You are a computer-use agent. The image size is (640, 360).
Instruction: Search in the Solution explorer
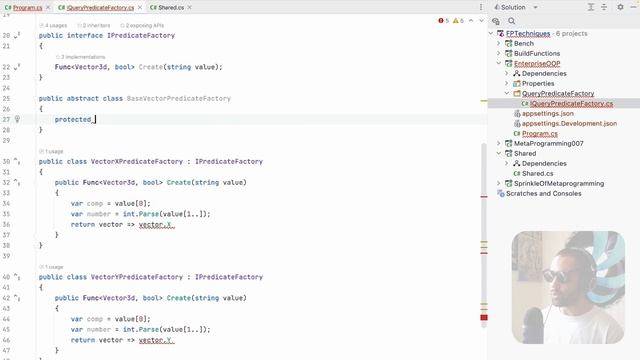pos(511,21)
